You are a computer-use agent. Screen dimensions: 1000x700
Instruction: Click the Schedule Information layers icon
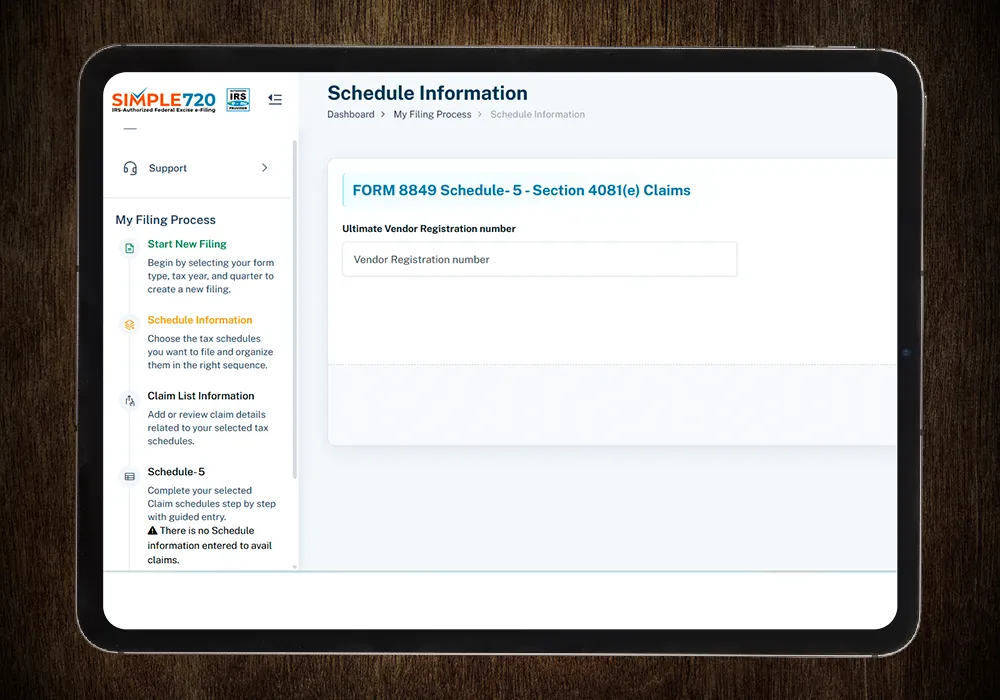pos(128,325)
